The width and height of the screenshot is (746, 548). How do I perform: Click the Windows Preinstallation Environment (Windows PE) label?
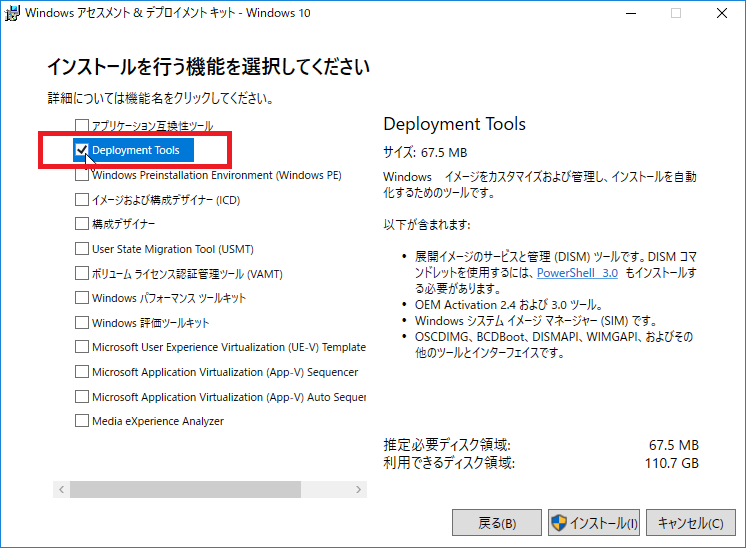tap(217, 176)
